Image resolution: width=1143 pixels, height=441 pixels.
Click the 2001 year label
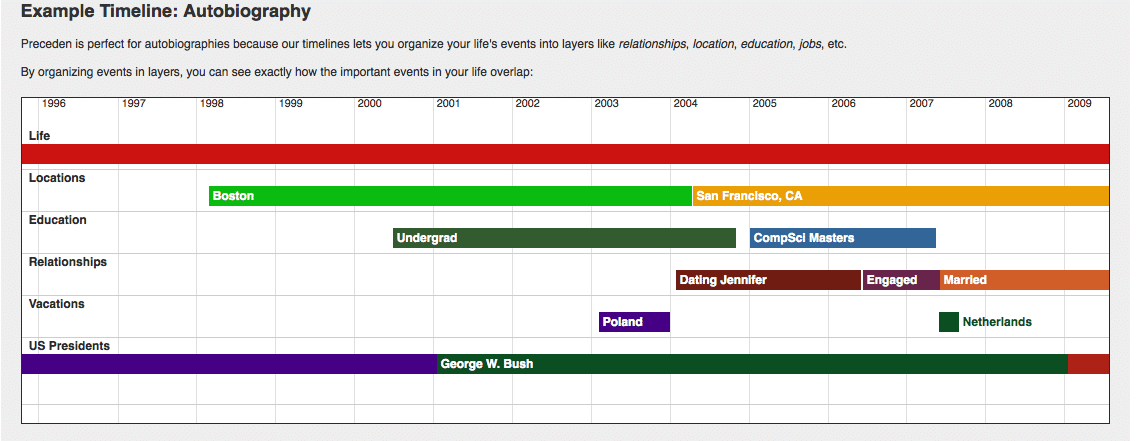pyautogui.click(x=448, y=103)
